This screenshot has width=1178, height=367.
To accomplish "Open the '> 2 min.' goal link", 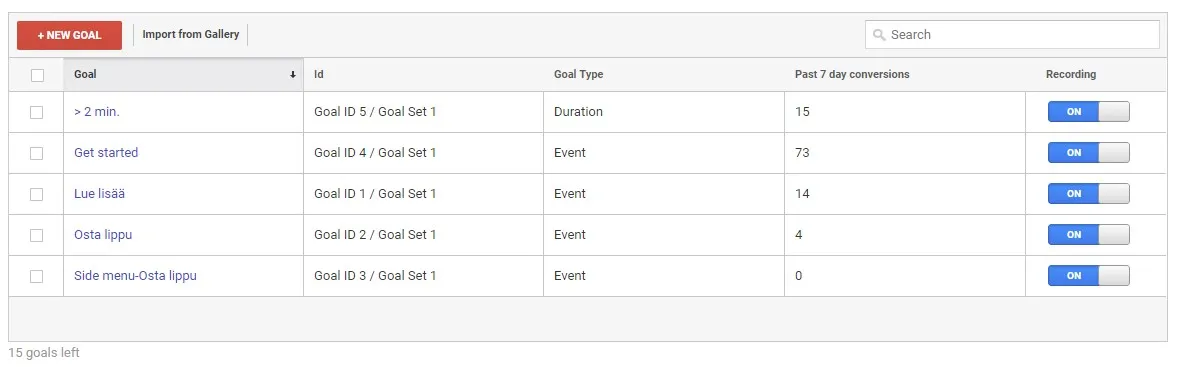I will [x=97, y=112].
